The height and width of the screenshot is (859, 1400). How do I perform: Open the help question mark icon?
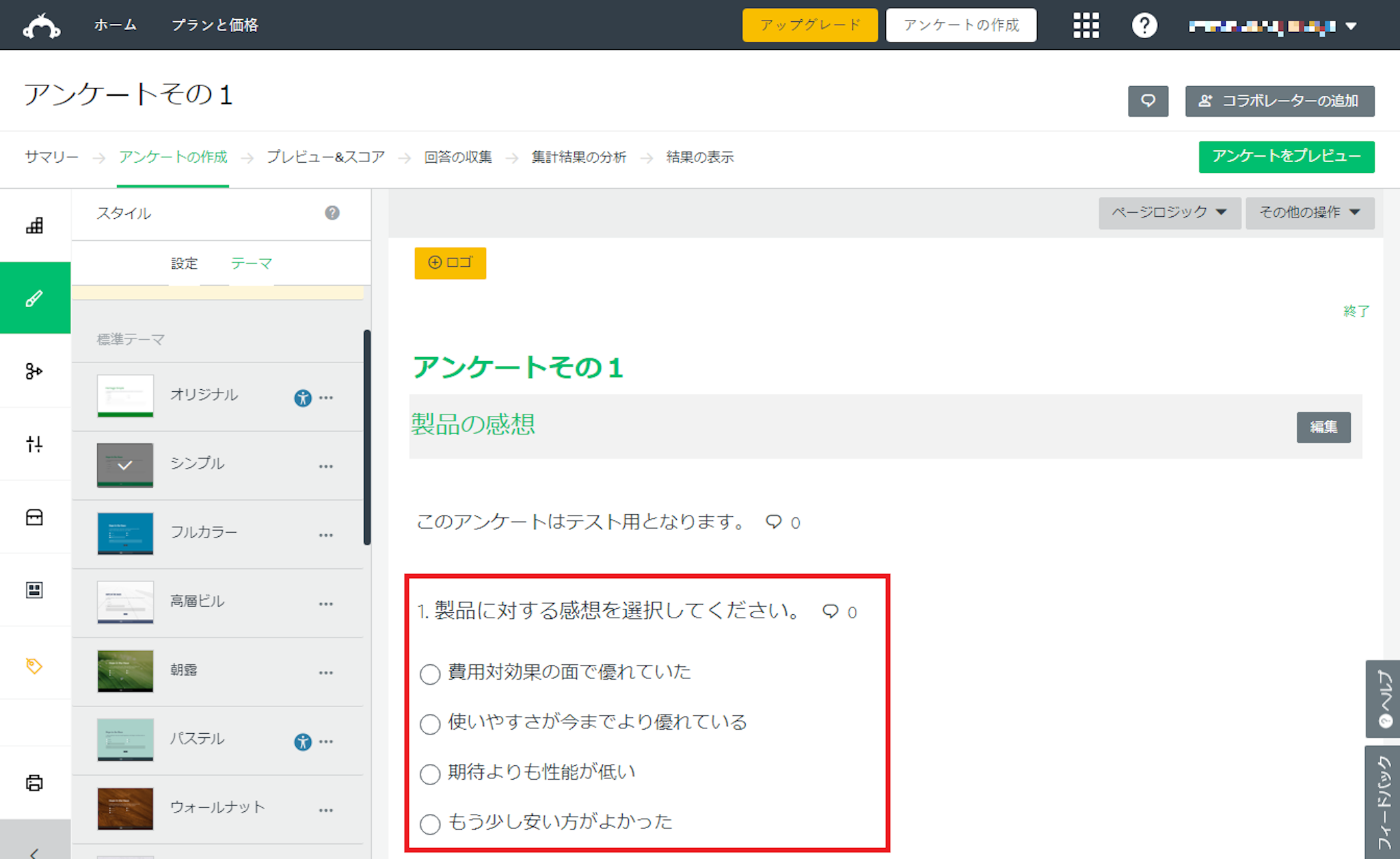pyautogui.click(x=1144, y=26)
